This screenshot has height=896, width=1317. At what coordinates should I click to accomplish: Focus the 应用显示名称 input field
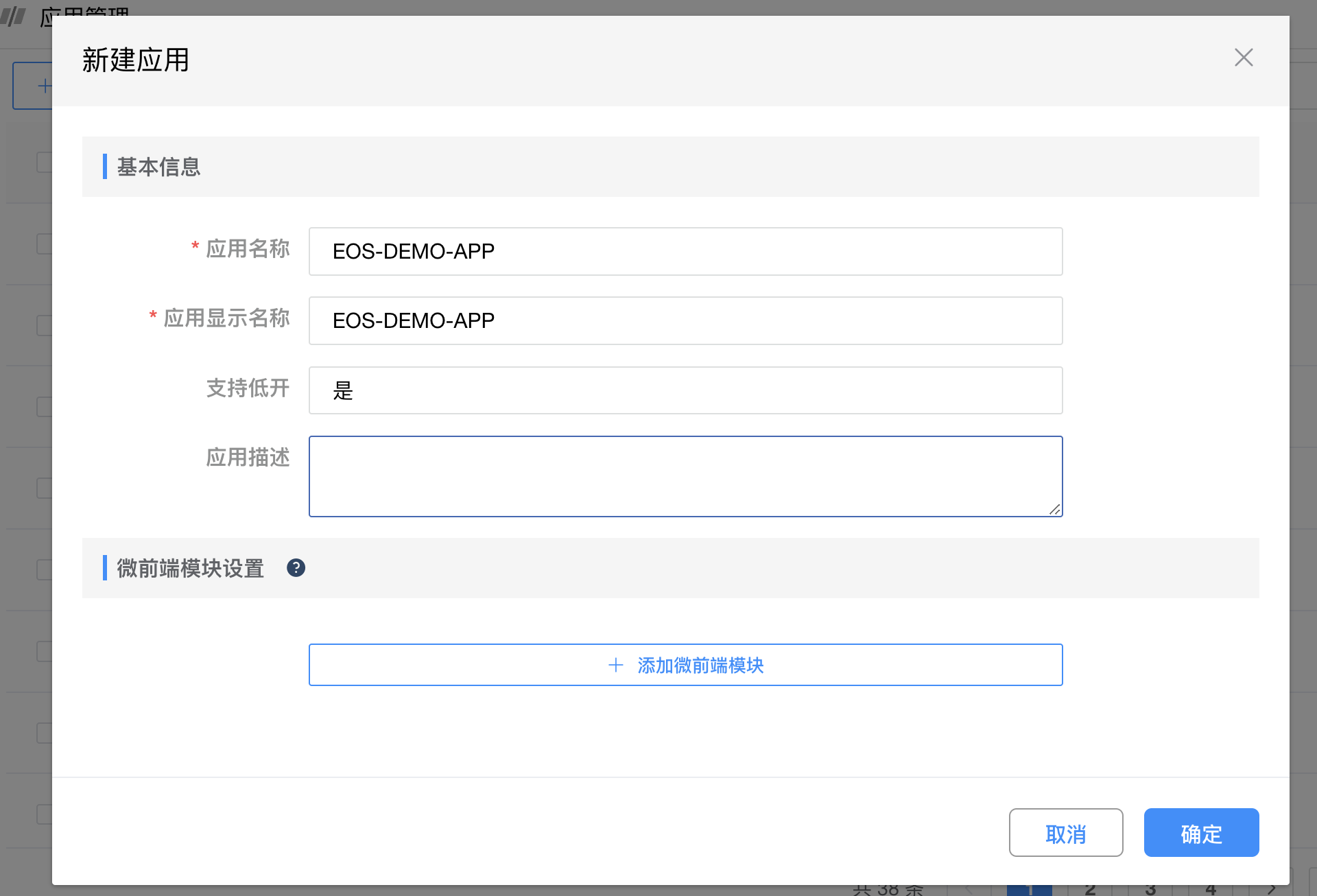[685, 321]
